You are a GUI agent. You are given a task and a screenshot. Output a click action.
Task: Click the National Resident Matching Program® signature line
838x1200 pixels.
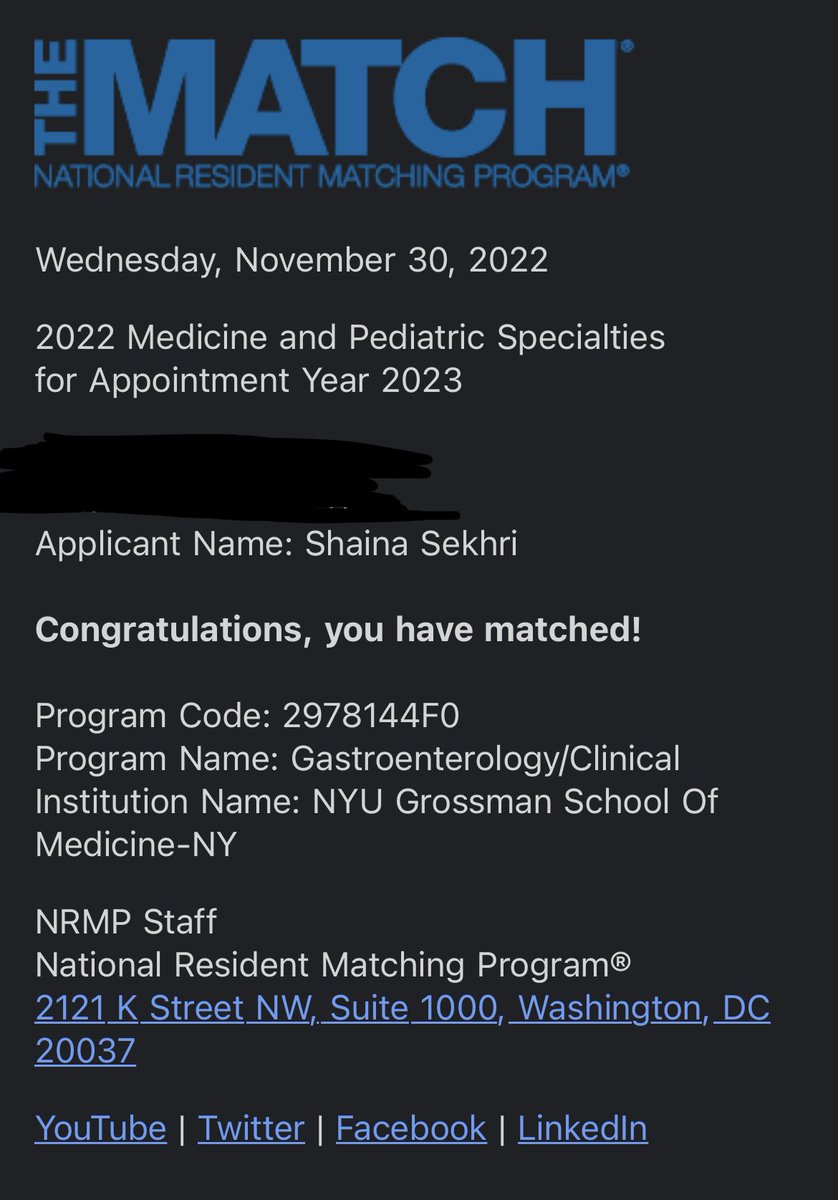pyautogui.click(x=333, y=965)
